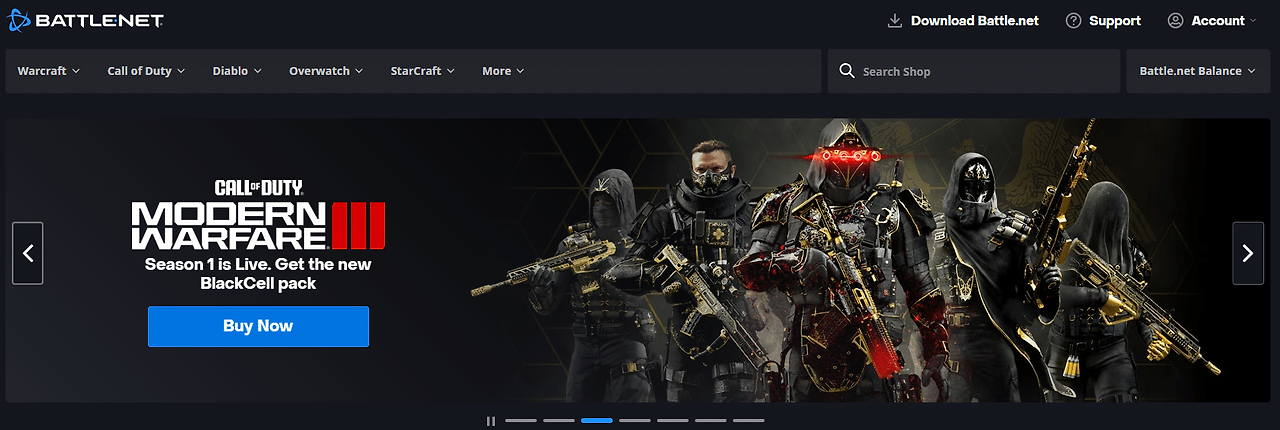Screen dimensions: 1280x430
Task: Go to previous banner slide
Action: click(x=28, y=253)
